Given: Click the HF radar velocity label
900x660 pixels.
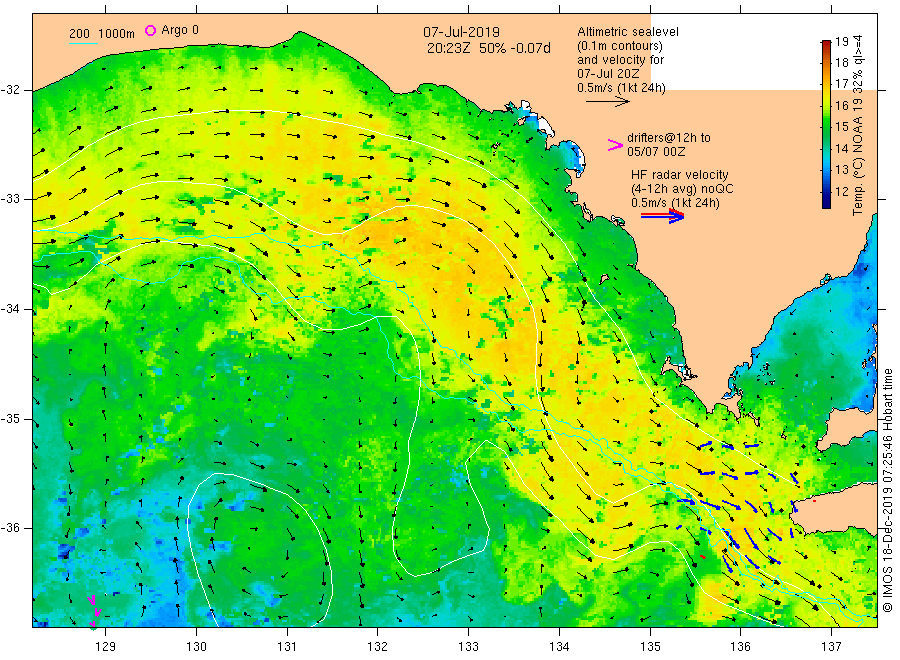Looking at the screenshot, I should point(680,174).
